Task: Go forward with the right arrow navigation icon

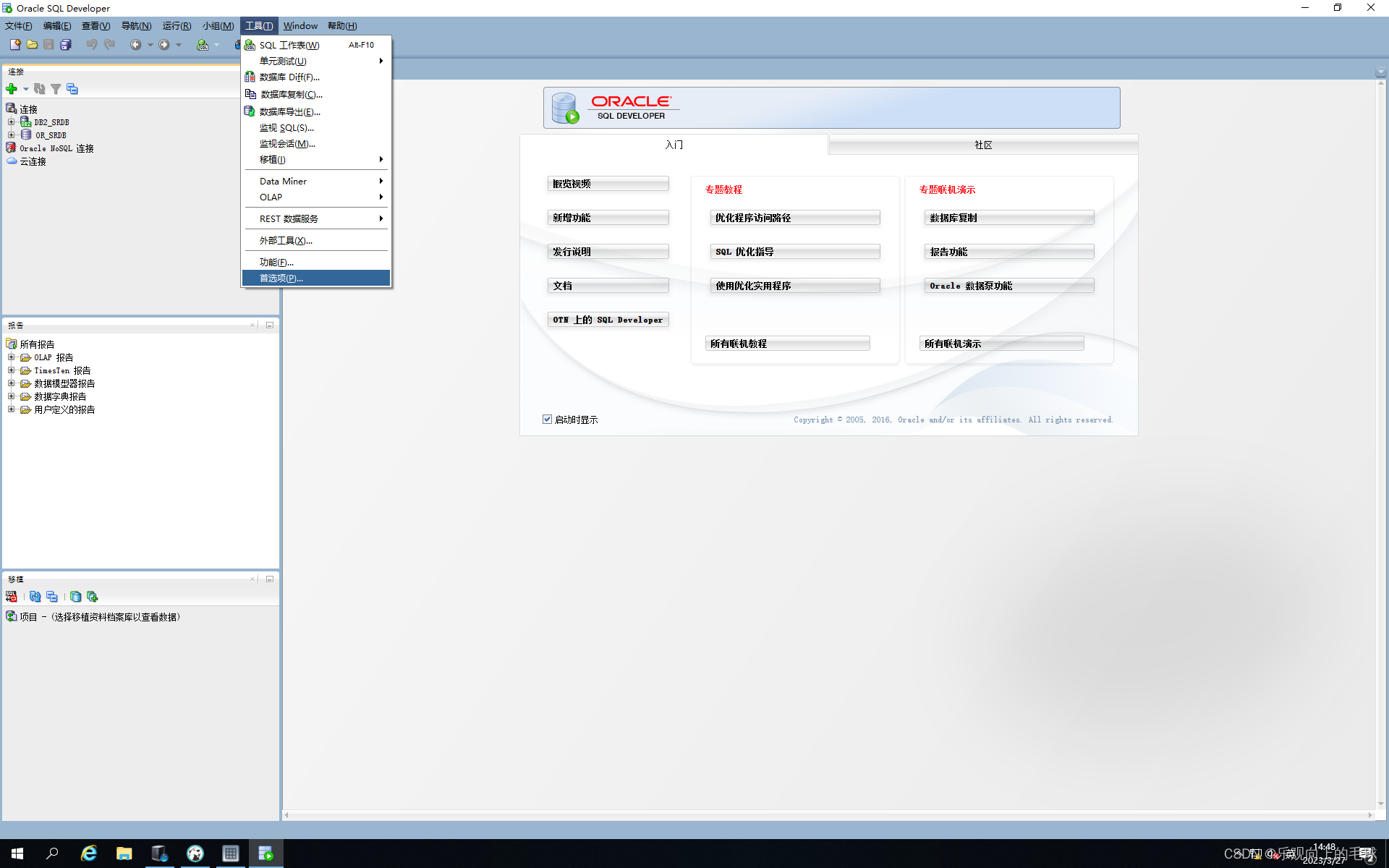Action: 164,45
